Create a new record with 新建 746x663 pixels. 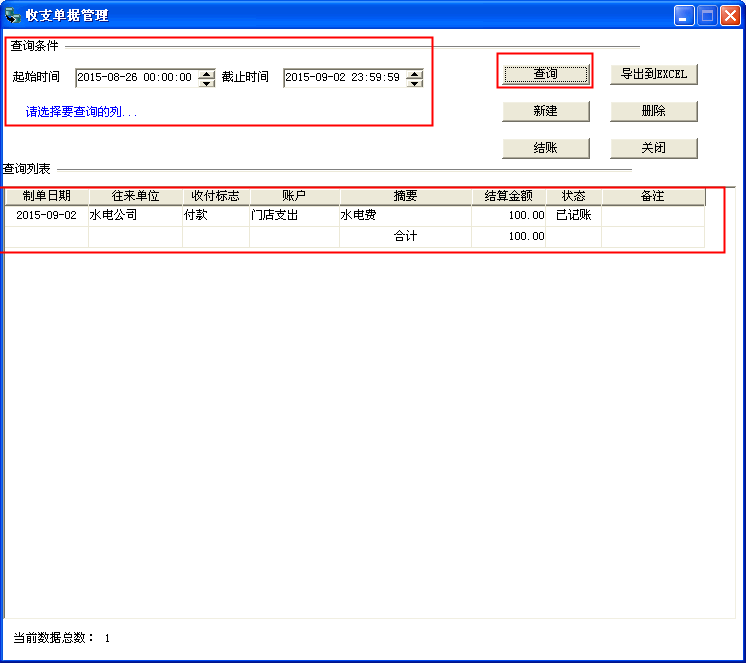click(x=545, y=111)
